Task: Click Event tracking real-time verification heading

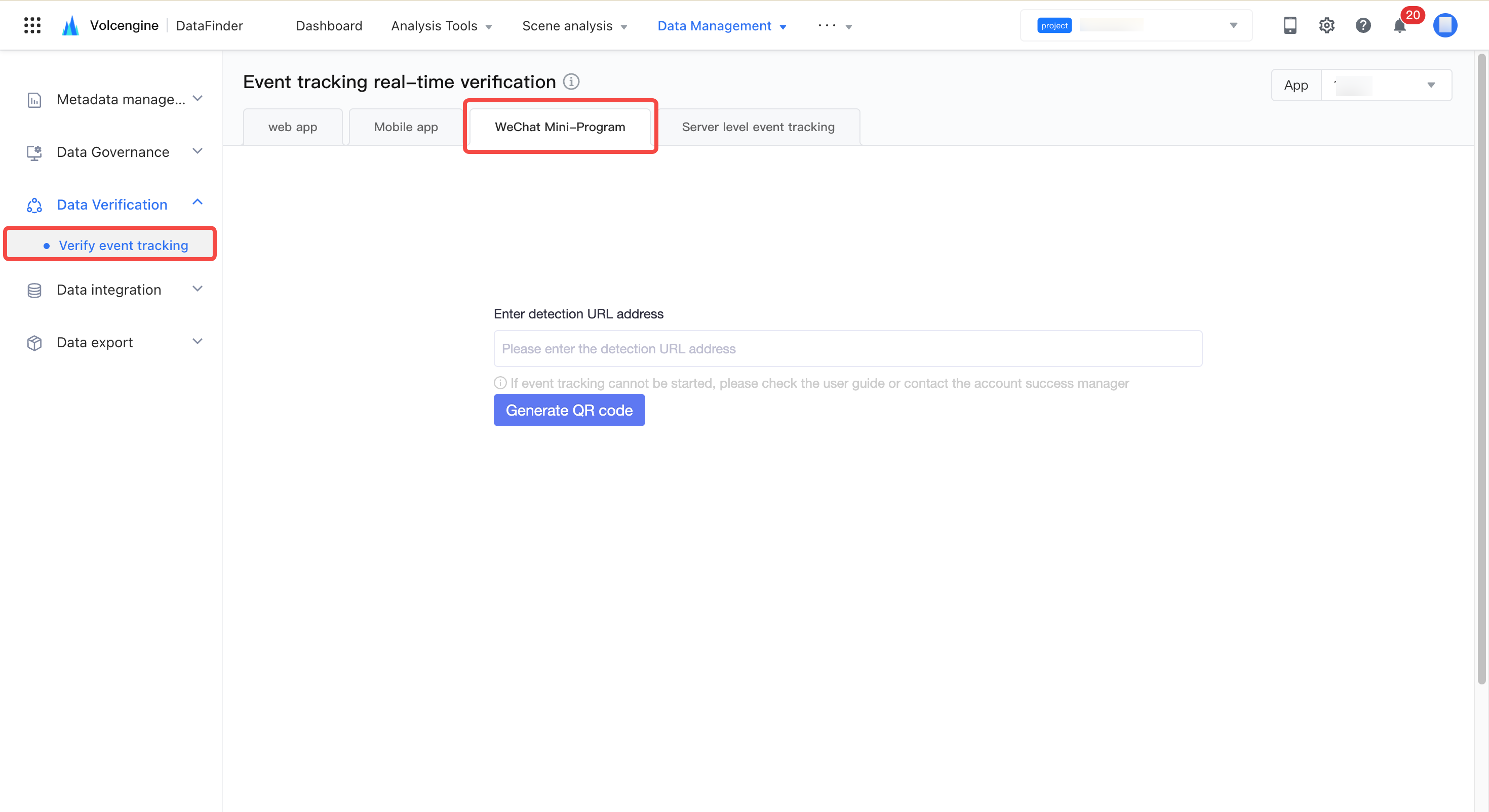Action: (x=399, y=82)
